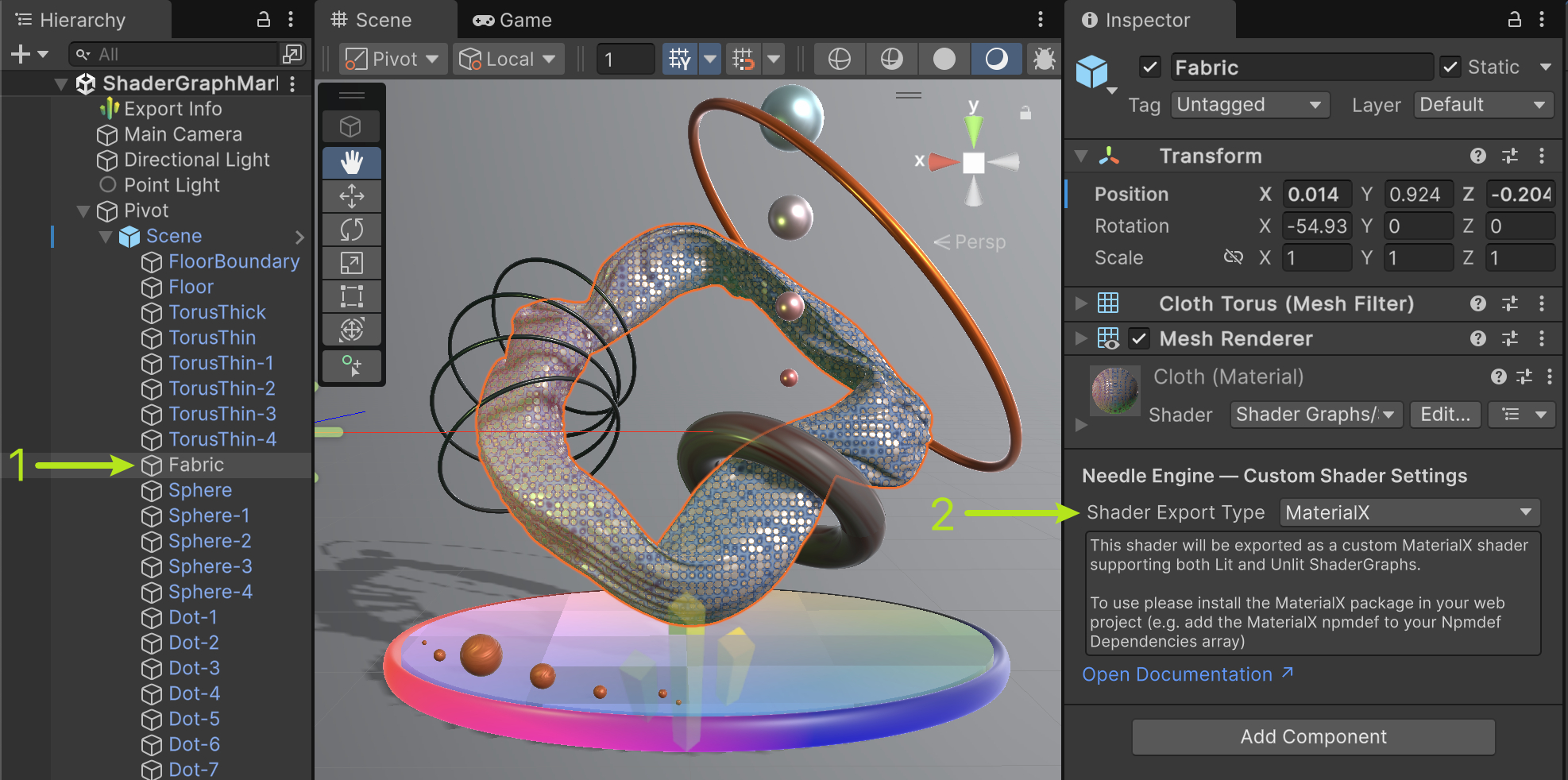The image size is (1568, 780).
Task: Select the Rect transform tool
Action: click(x=351, y=296)
